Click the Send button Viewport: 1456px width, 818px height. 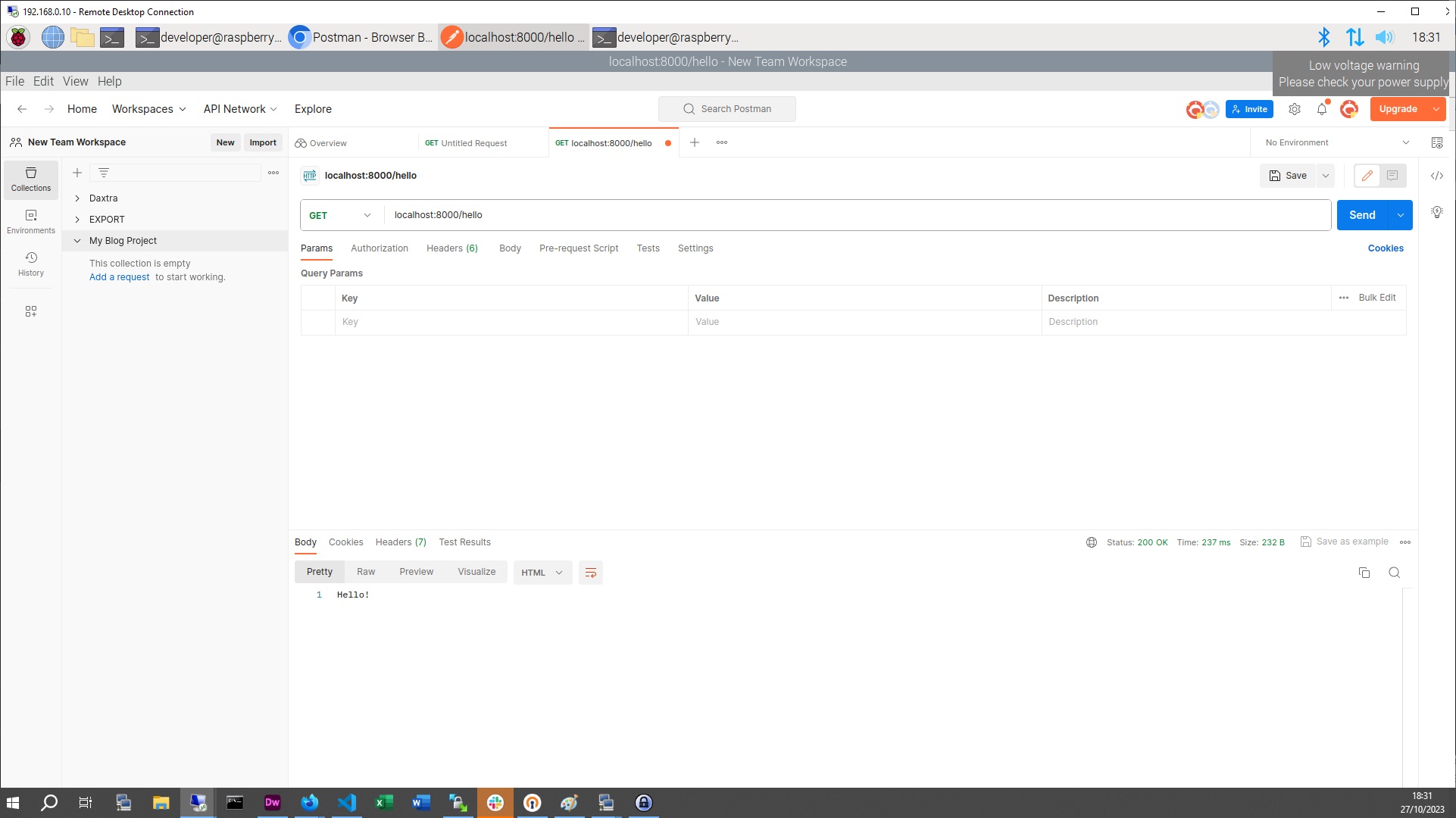coord(1362,215)
